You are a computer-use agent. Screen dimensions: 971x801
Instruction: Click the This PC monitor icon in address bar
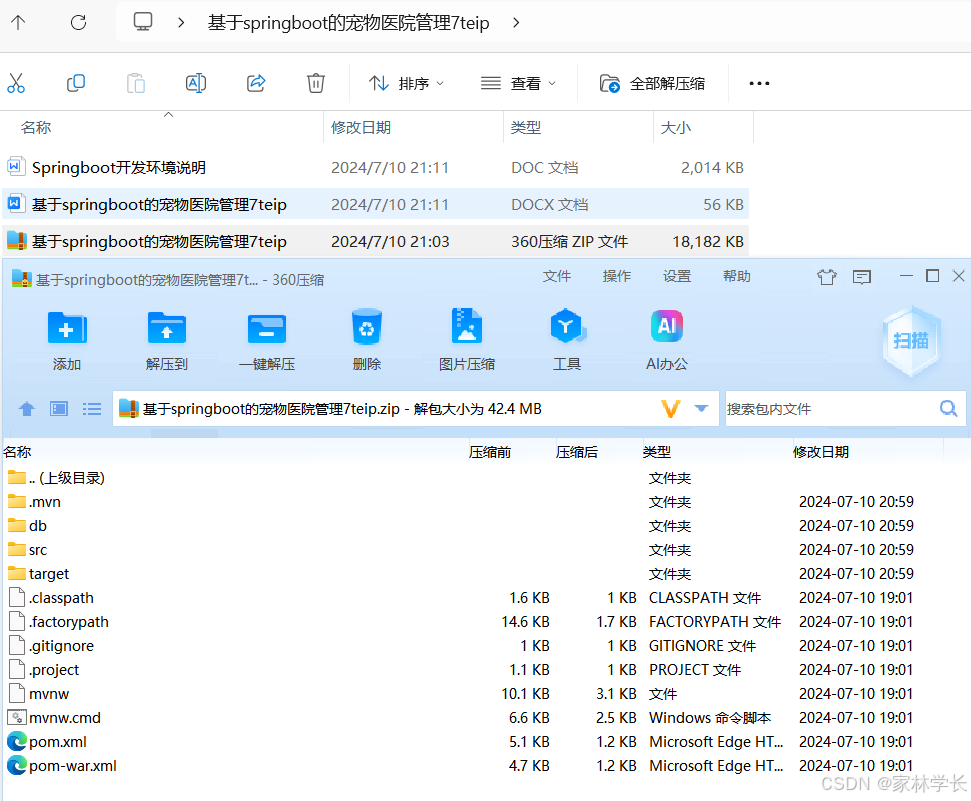click(x=143, y=22)
